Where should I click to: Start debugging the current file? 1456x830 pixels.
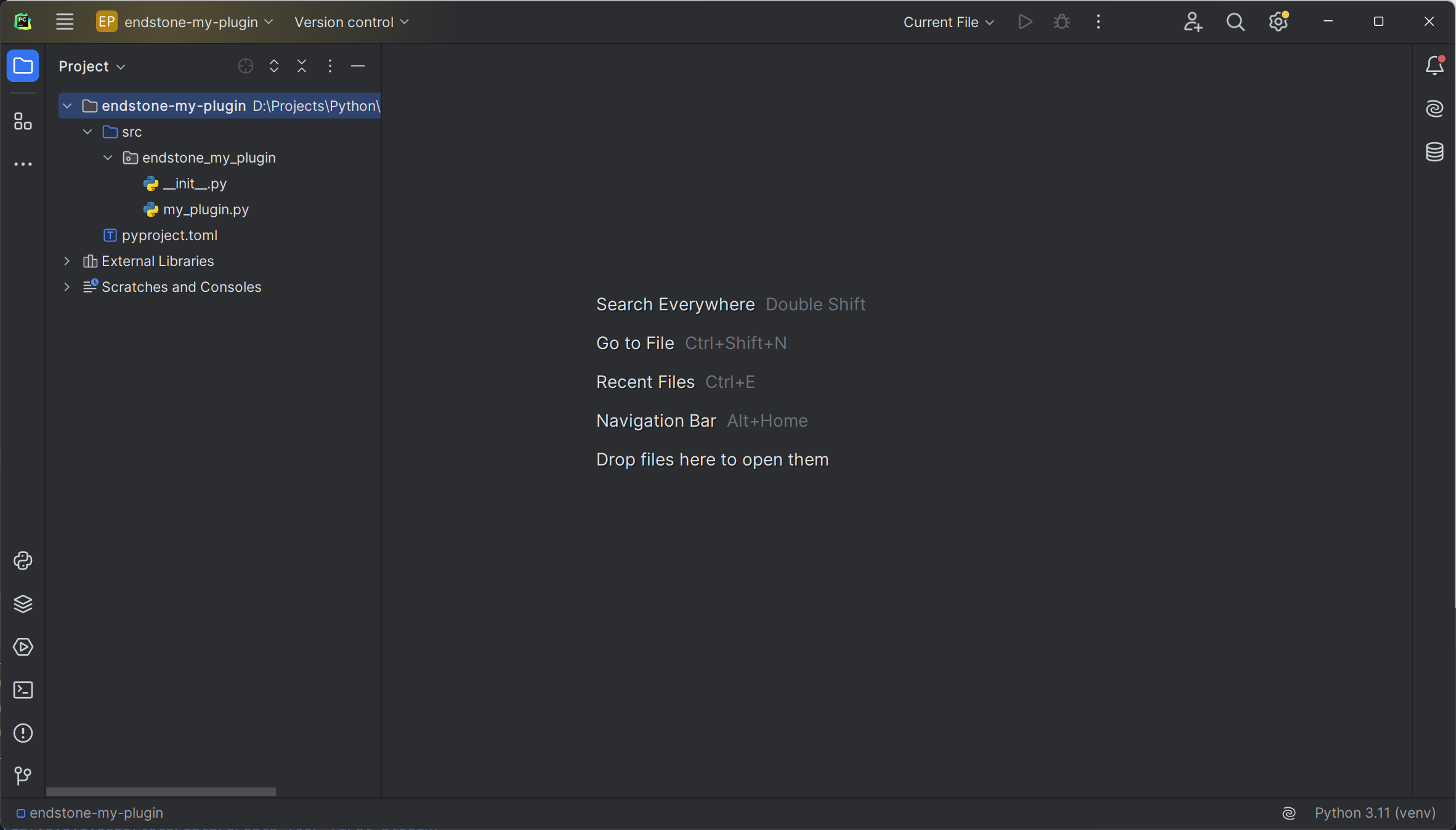[x=1061, y=22]
